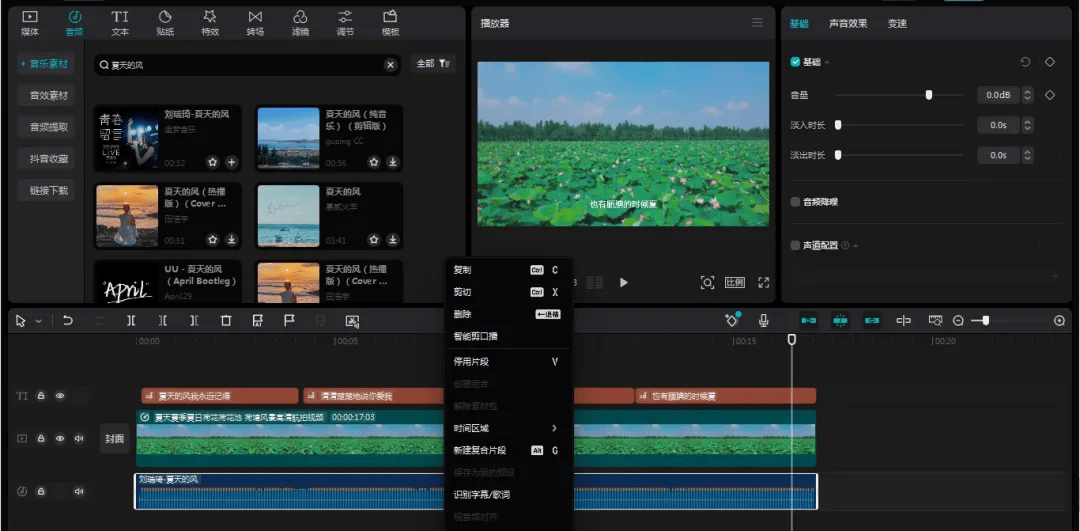The image size is (1080, 531).
Task: Mute the audio track speaker
Action: pyautogui.click(x=79, y=491)
